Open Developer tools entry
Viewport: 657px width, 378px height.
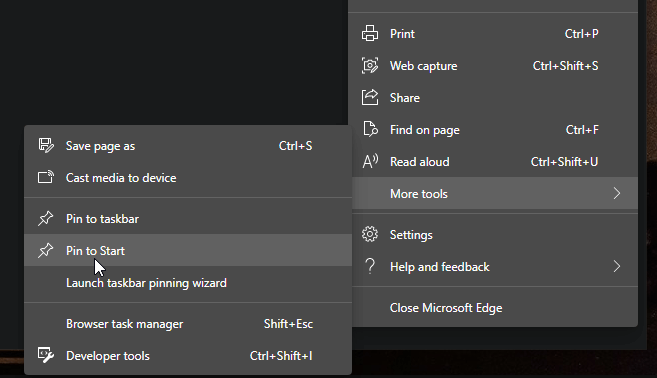(188, 356)
